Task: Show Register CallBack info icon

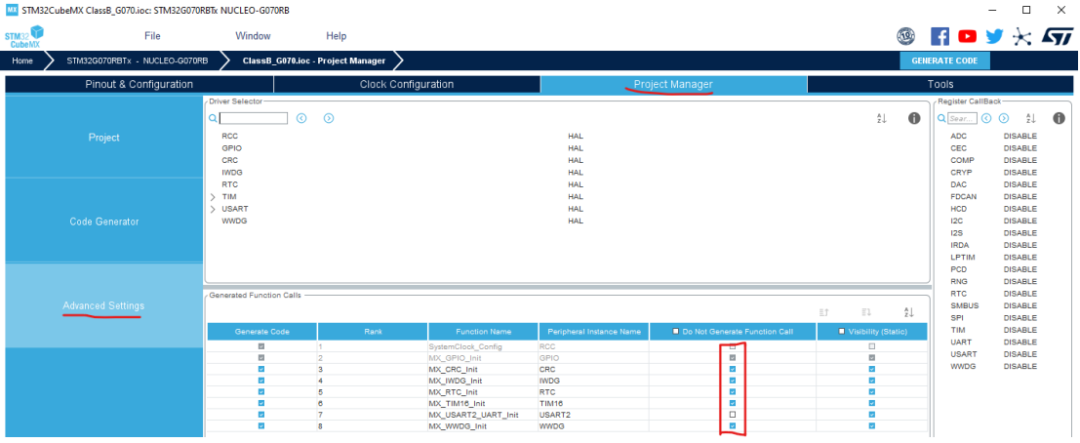Action: pyautogui.click(x=1059, y=119)
